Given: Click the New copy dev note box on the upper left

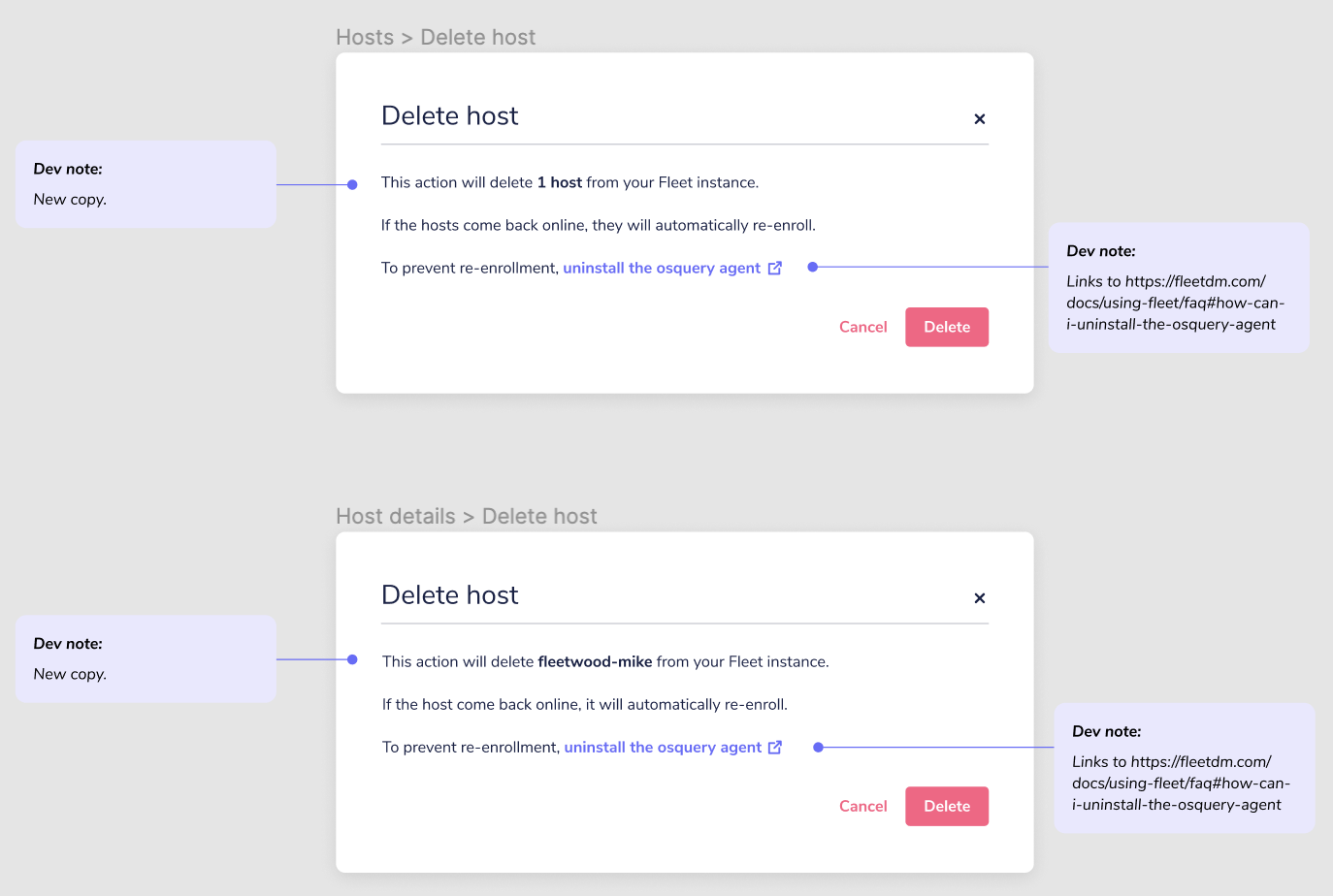Looking at the screenshot, I should click(146, 184).
